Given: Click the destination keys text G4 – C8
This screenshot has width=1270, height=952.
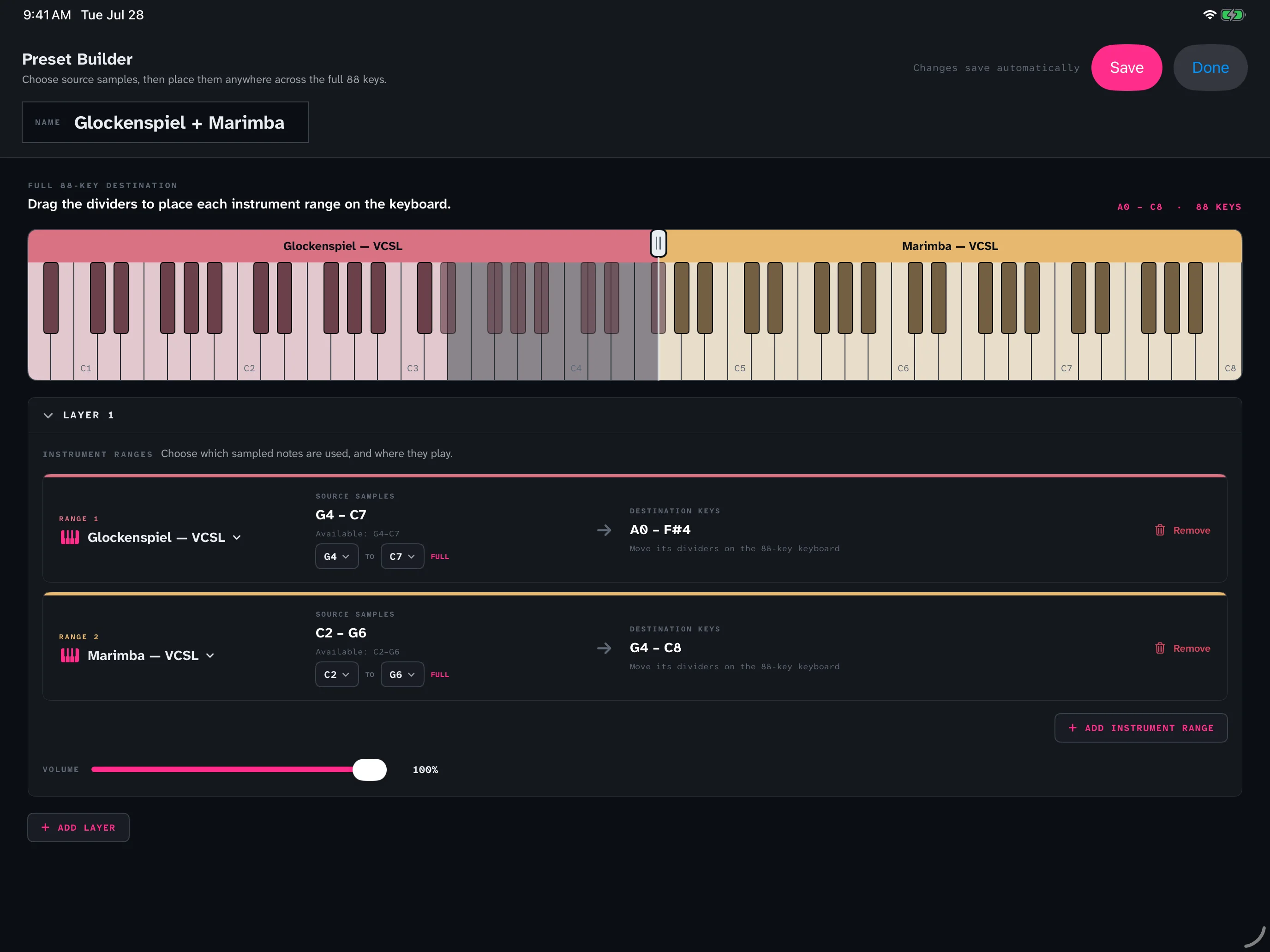Looking at the screenshot, I should (655, 648).
